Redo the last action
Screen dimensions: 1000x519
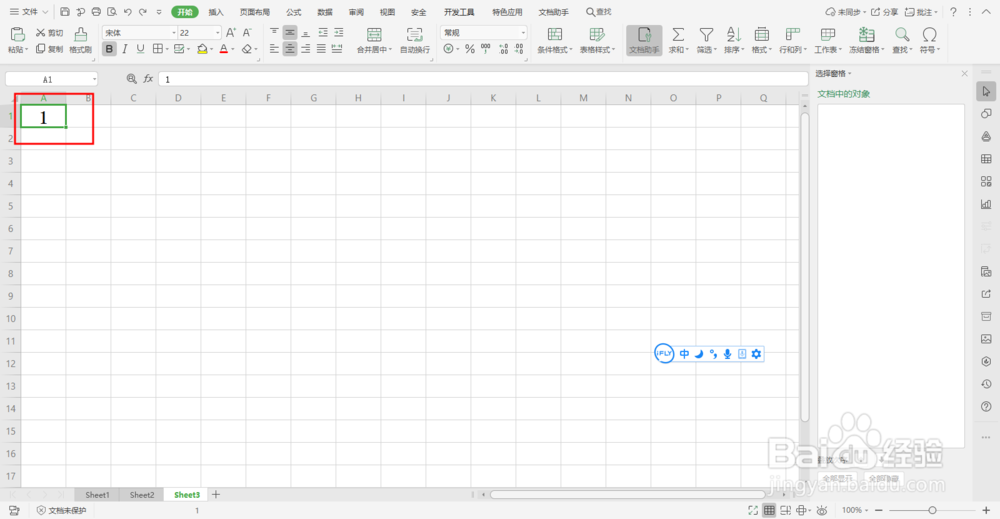click(143, 11)
